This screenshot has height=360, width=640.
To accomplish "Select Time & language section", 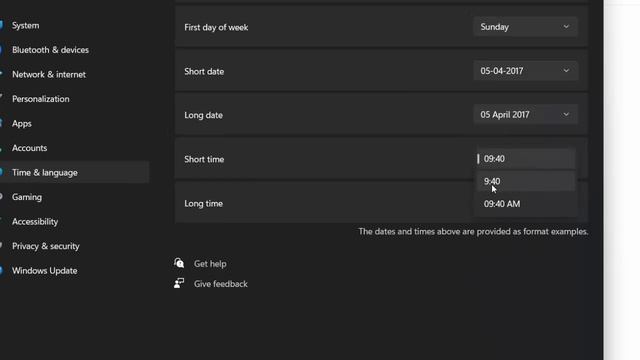I will click(x=73, y=172).
